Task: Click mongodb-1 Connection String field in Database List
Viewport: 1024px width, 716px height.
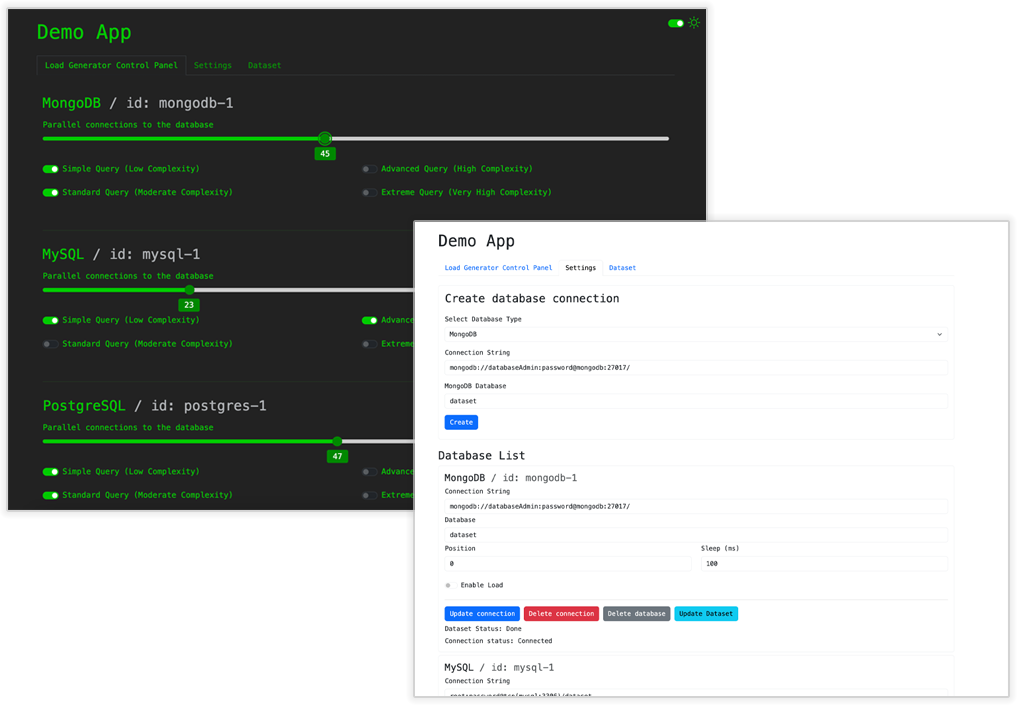Action: 696,506
